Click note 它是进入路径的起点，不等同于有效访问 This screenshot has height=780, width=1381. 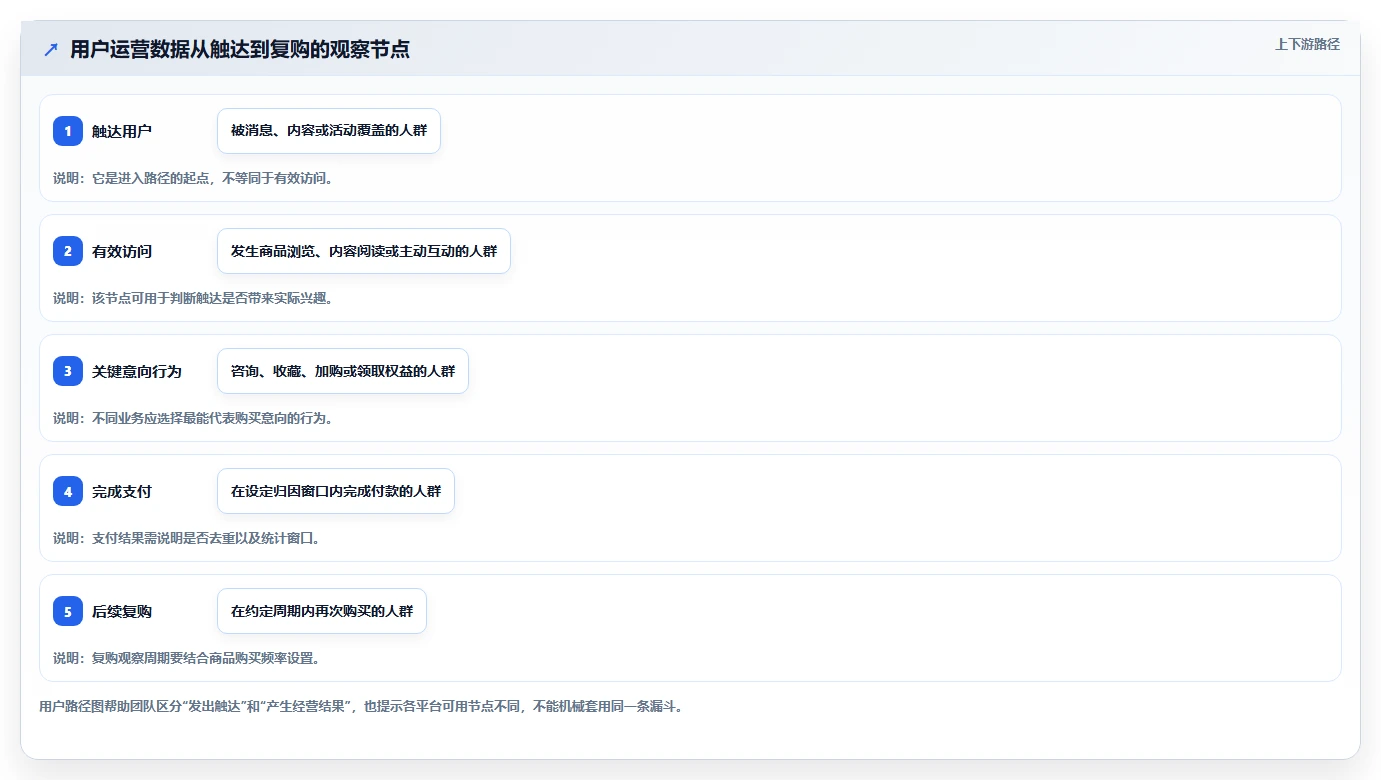[x=193, y=178]
